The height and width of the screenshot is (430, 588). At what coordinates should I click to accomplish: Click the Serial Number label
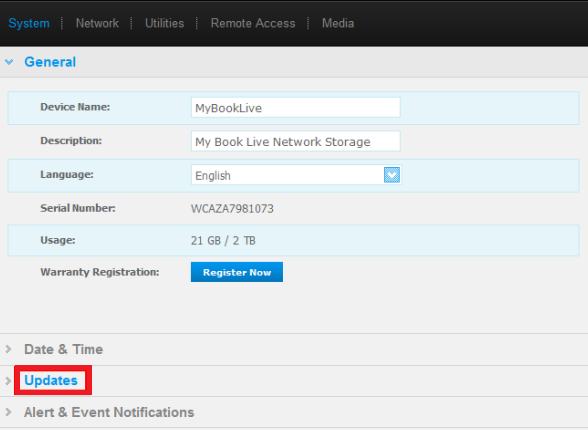[x=78, y=208]
